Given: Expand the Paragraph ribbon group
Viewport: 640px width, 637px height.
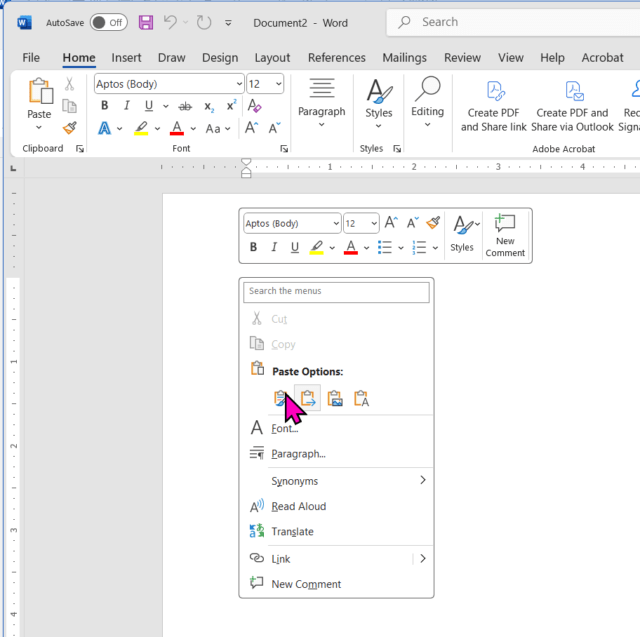Looking at the screenshot, I should [x=322, y=102].
